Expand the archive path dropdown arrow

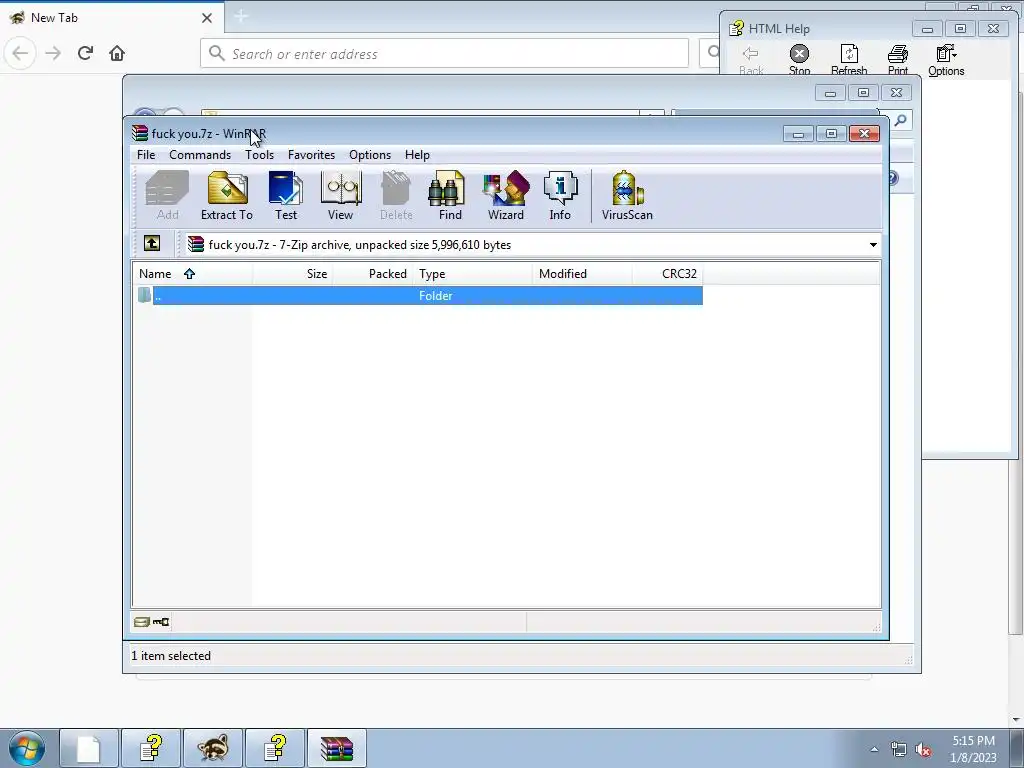pos(873,245)
